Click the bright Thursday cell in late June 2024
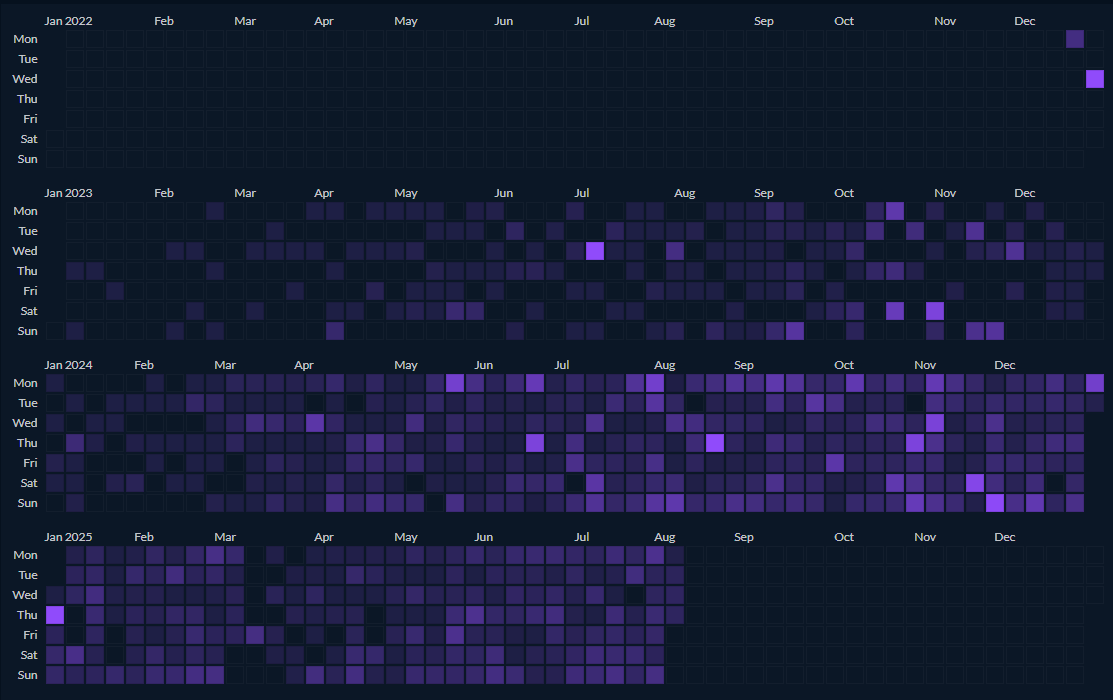 (x=535, y=443)
